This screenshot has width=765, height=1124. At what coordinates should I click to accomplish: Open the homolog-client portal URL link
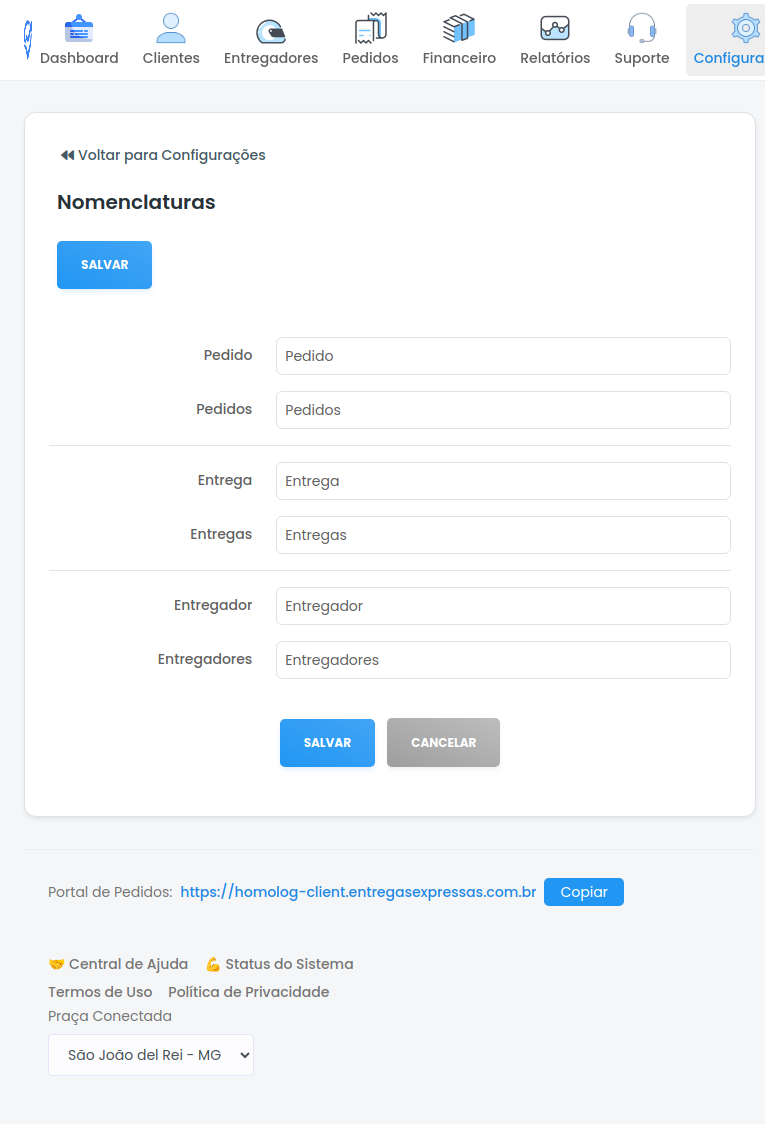[x=358, y=892]
